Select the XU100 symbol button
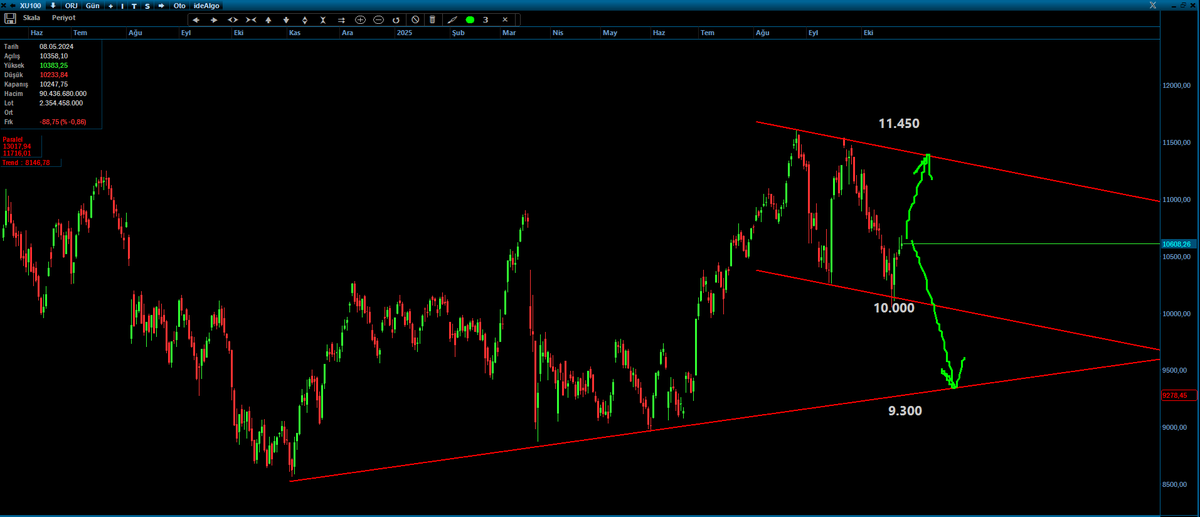This screenshot has width=1200, height=517. (30, 5)
